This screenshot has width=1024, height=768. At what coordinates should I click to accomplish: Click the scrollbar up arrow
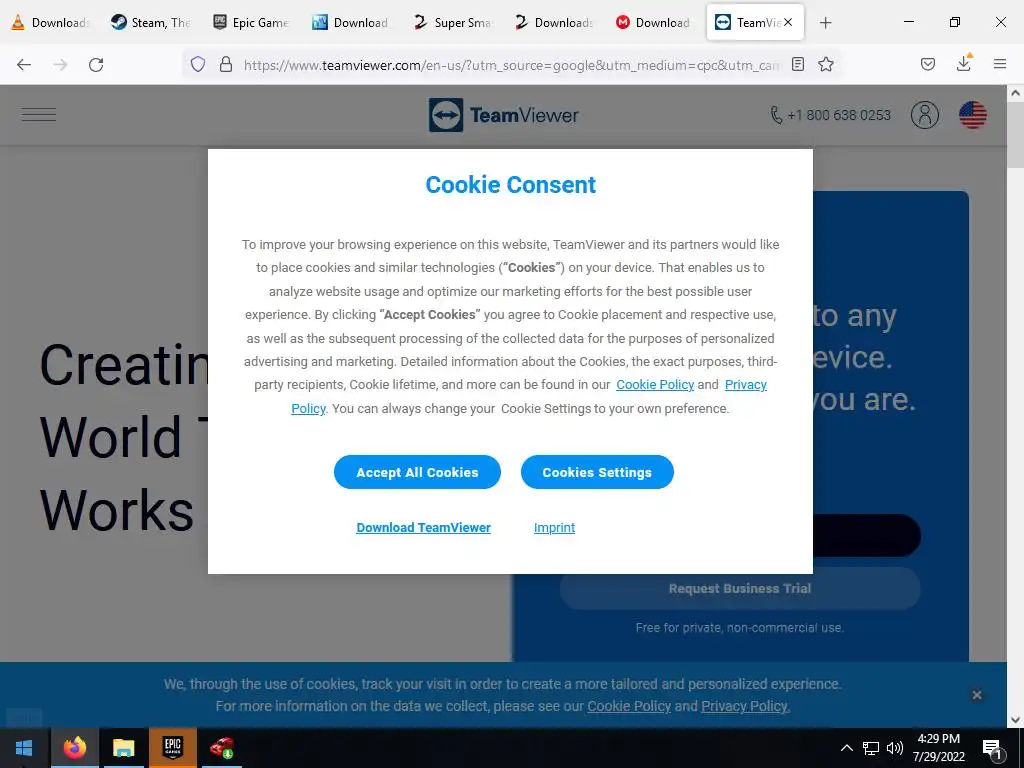tap(1015, 93)
